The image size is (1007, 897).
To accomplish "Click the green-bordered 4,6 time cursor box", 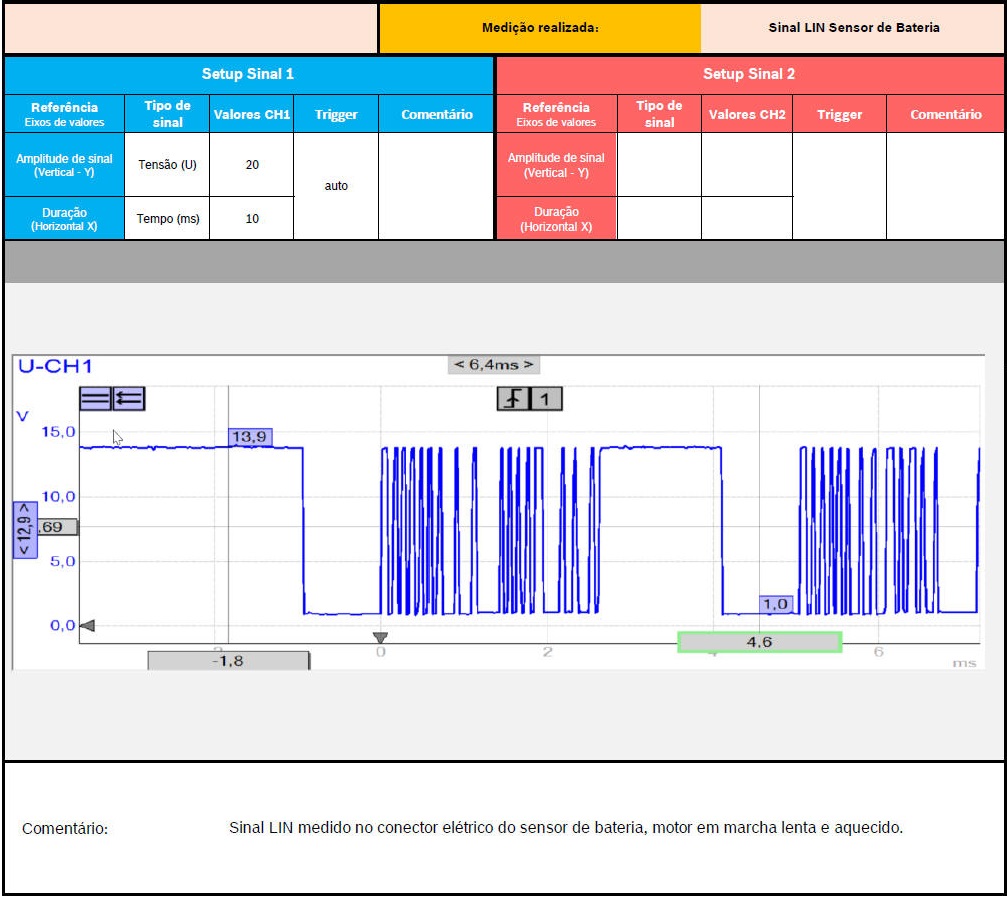I will point(759,642).
